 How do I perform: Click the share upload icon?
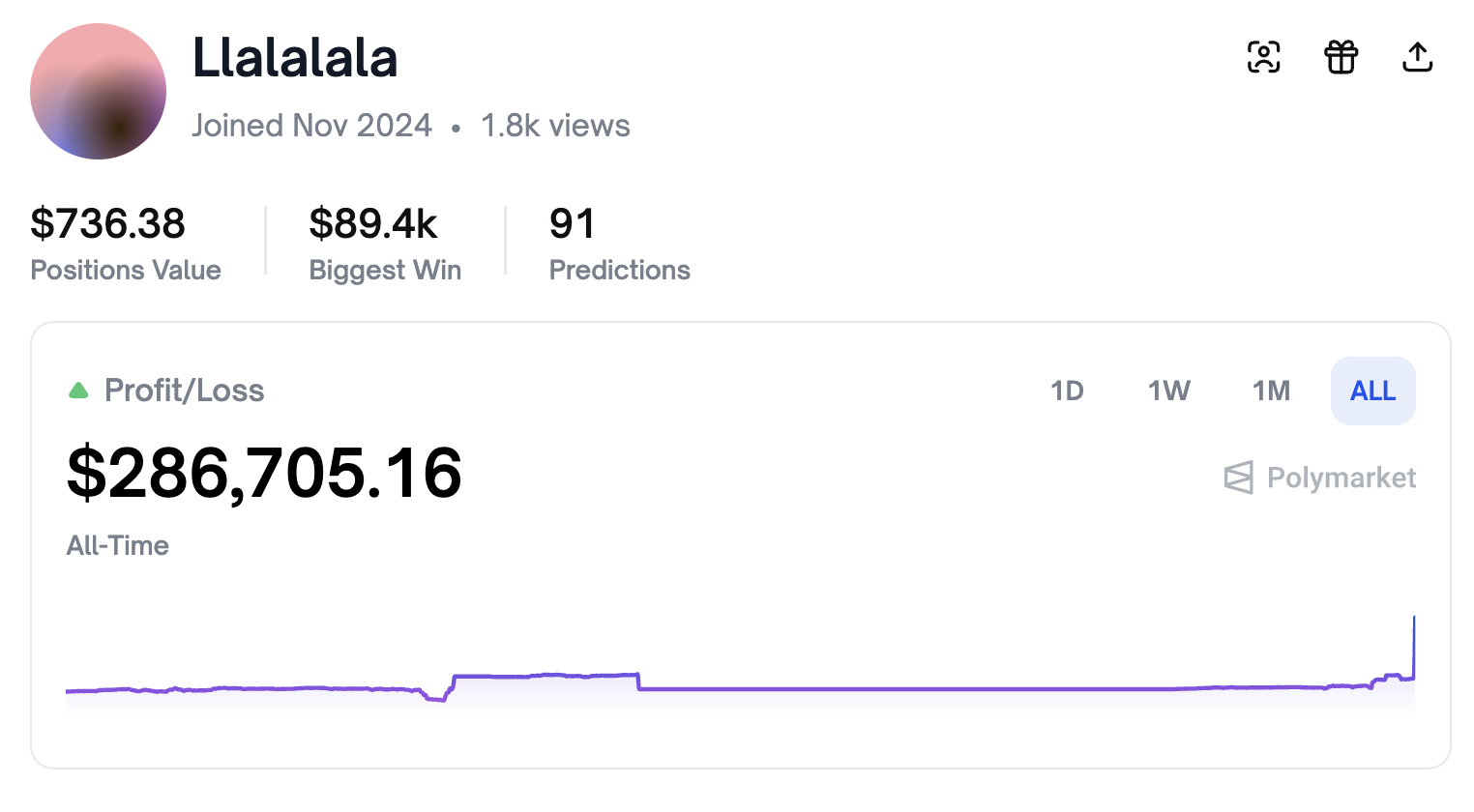point(1417,58)
